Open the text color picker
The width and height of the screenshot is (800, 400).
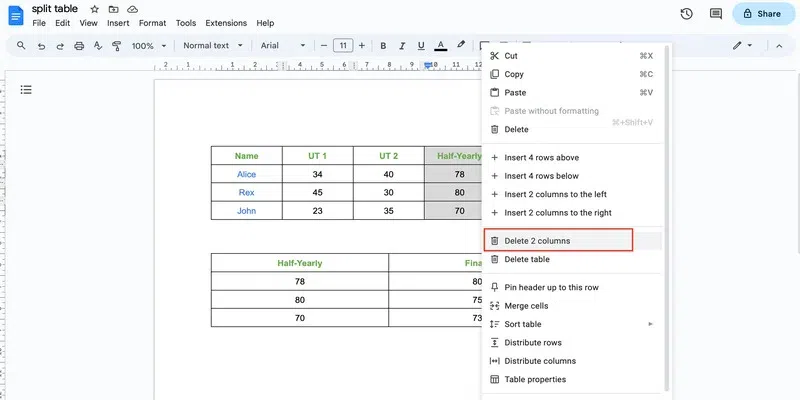(x=441, y=46)
